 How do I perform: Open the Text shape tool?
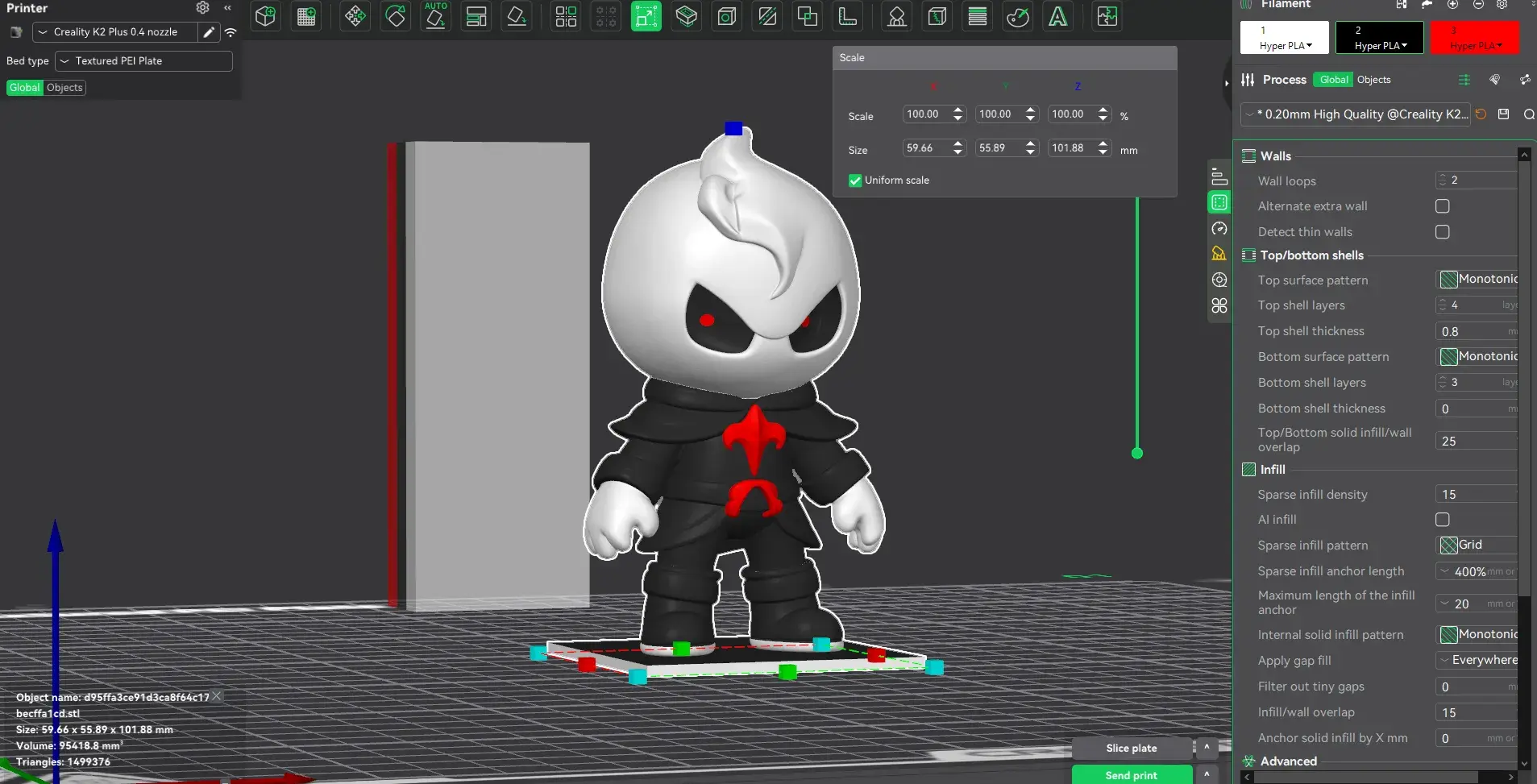(x=1058, y=16)
